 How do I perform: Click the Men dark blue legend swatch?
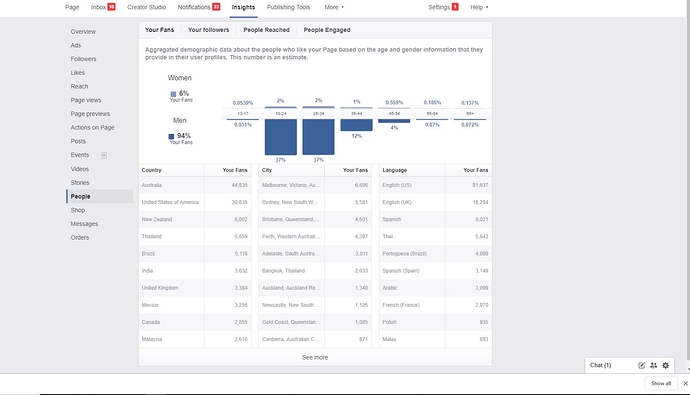[x=172, y=136]
